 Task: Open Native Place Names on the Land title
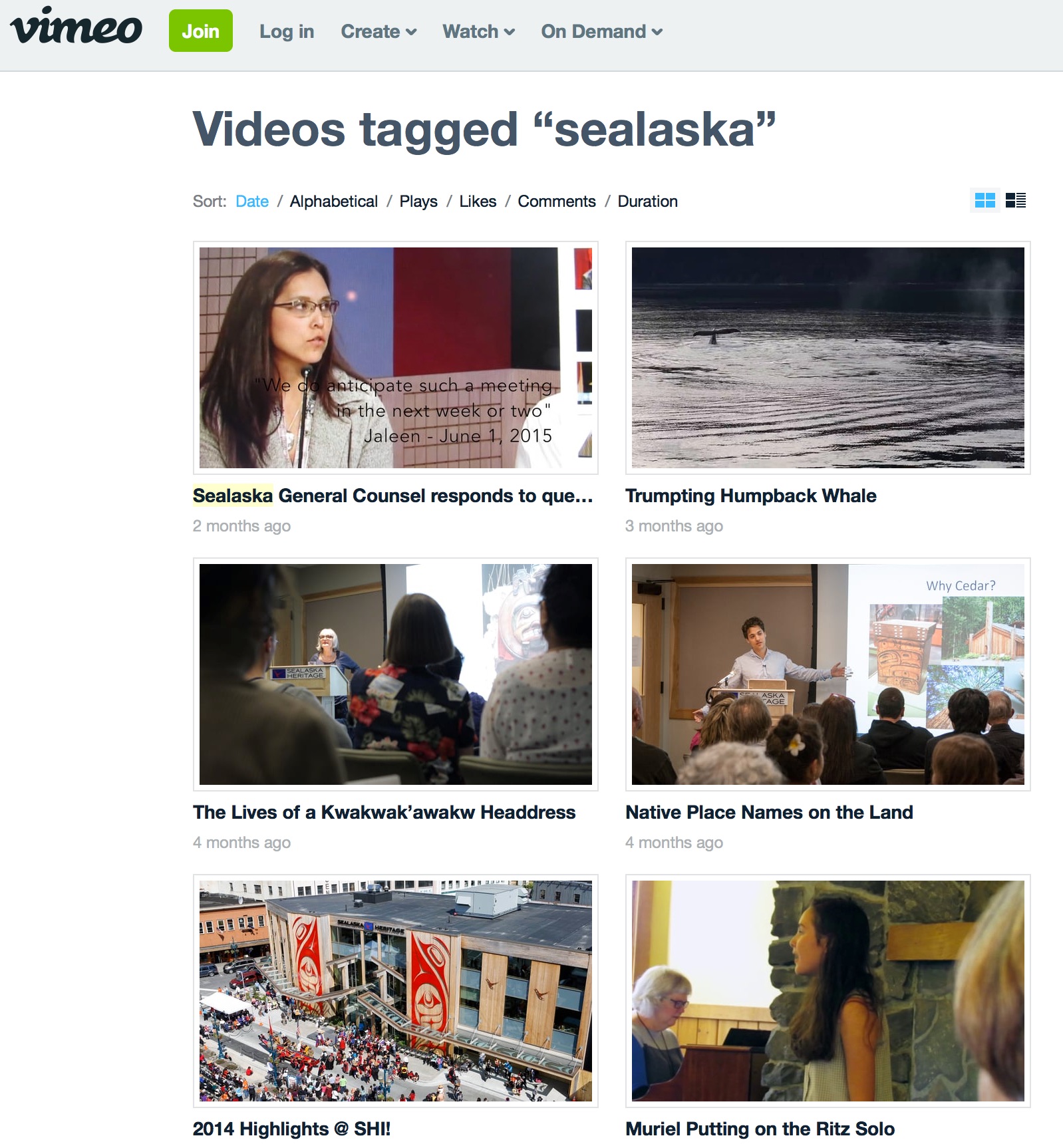(x=769, y=812)
